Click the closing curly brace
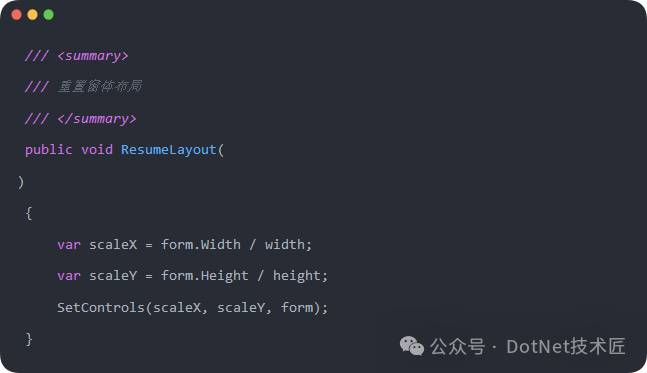The image size is (647, 373). click(29, 339)
